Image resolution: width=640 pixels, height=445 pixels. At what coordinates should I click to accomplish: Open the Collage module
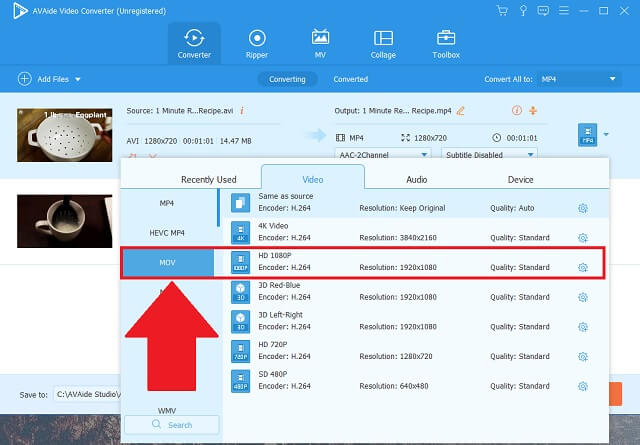(383, 44)
